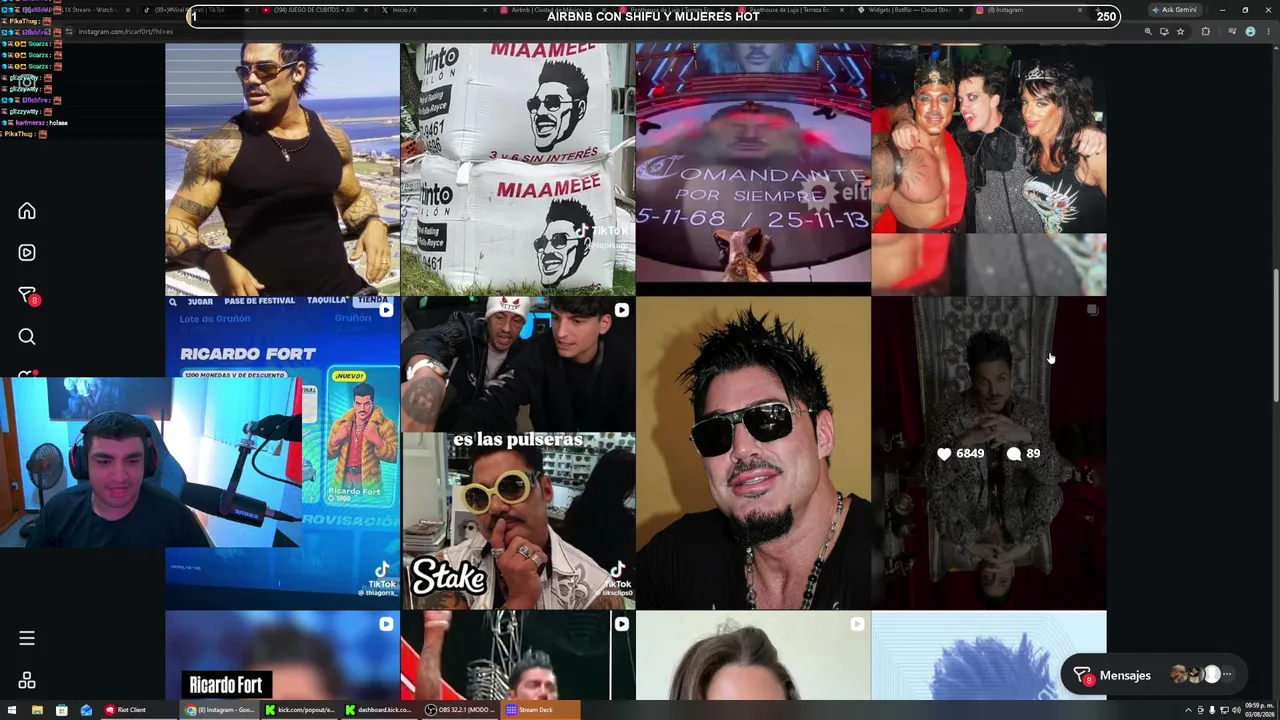
Task: Expand the system tray hidden icons
Action: pos(1189,710)
